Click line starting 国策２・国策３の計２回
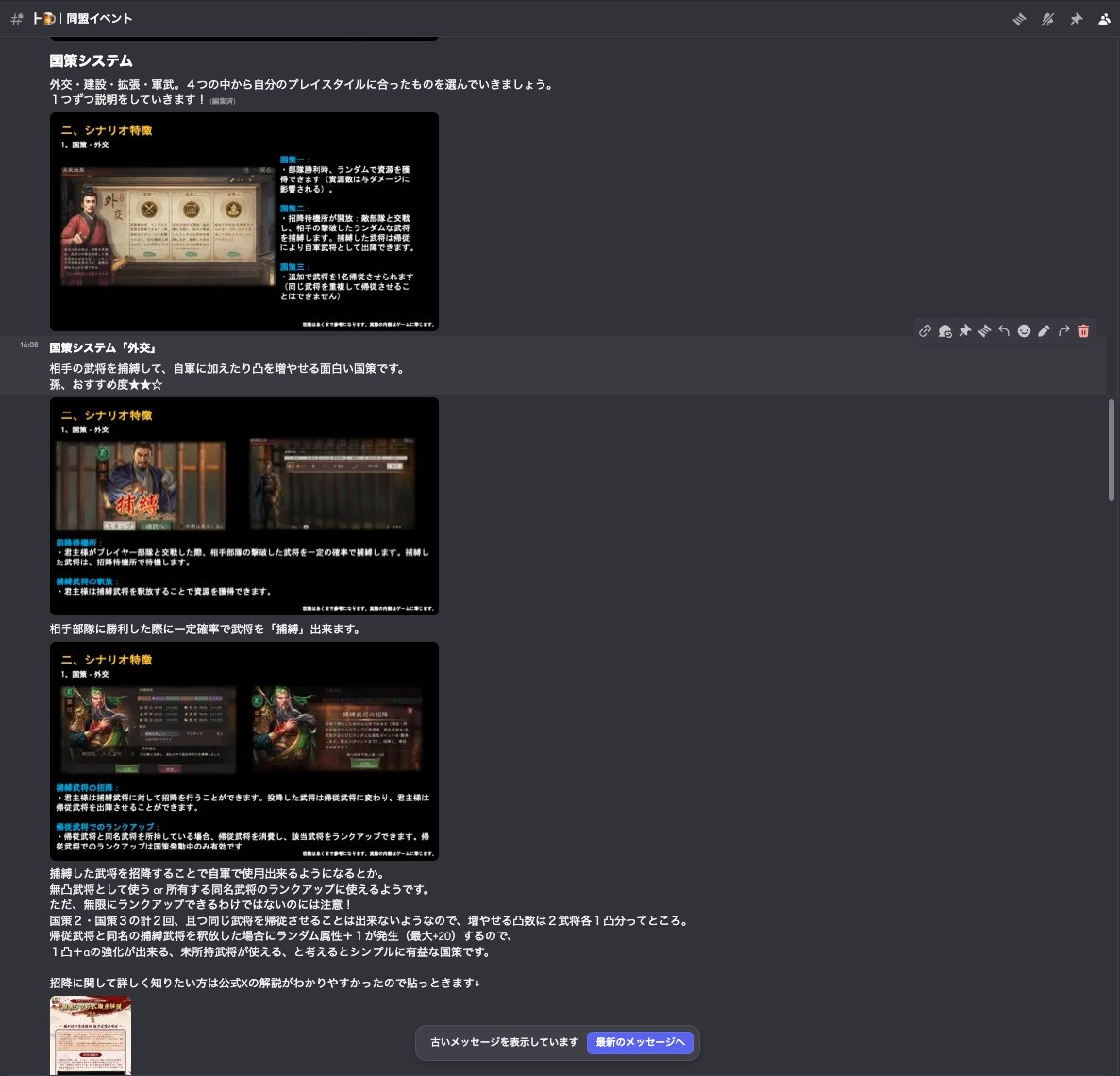The width and height of the screenshot is (1120, 1076). click(370, 921)
